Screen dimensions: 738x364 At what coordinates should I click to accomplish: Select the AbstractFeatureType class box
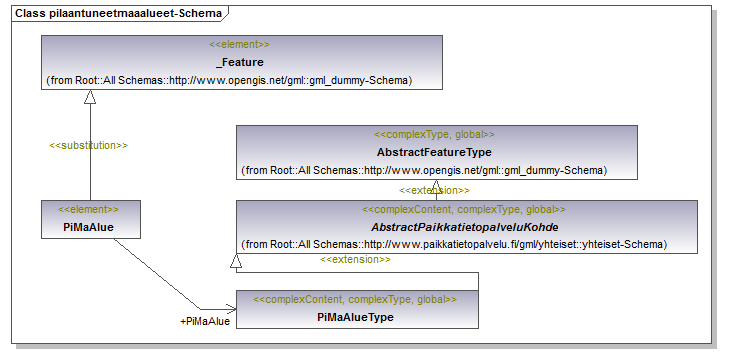pyautogui.click(x=437, y=152)
